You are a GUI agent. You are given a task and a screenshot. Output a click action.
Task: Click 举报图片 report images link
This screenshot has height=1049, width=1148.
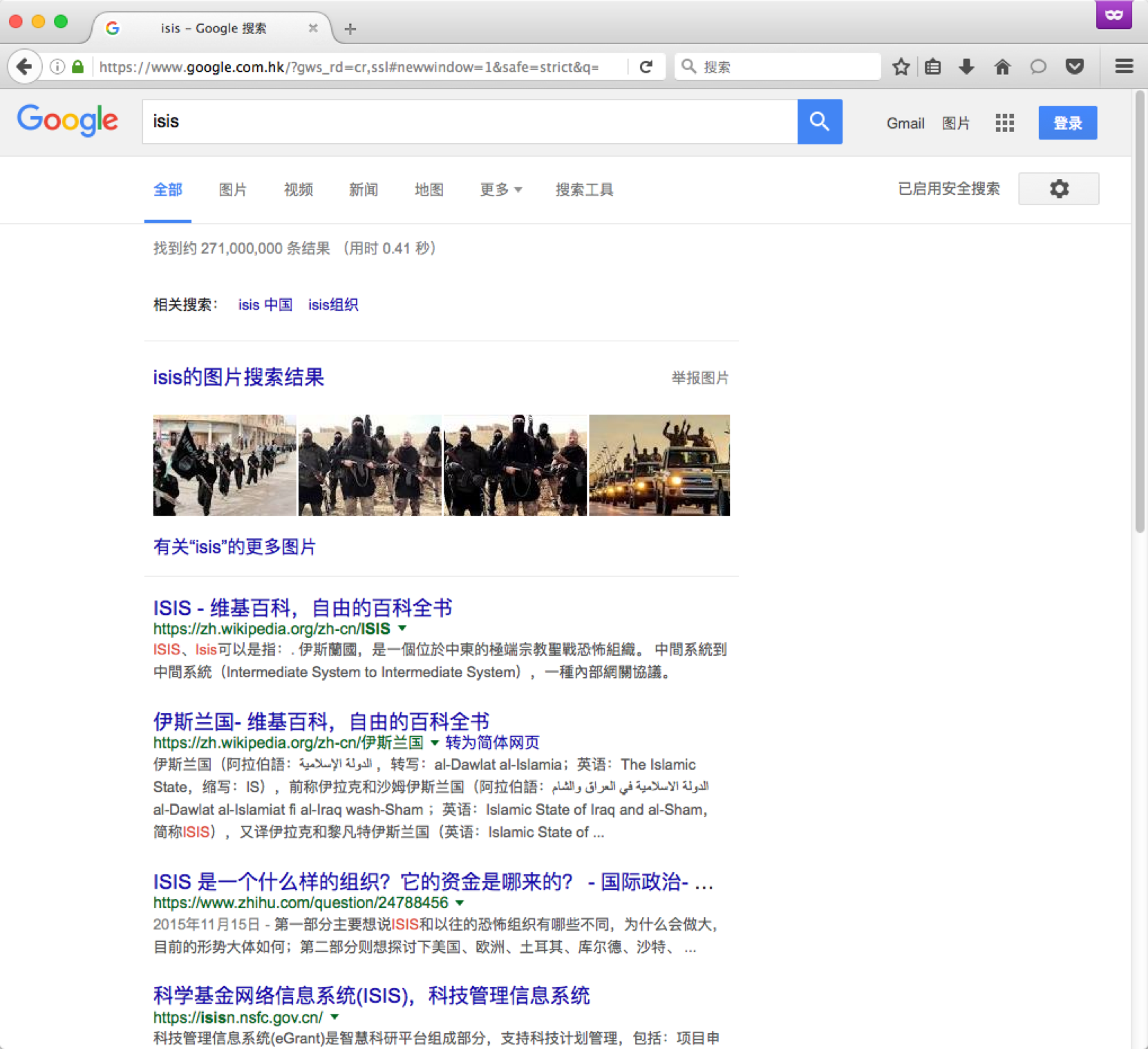coord(700,378)
